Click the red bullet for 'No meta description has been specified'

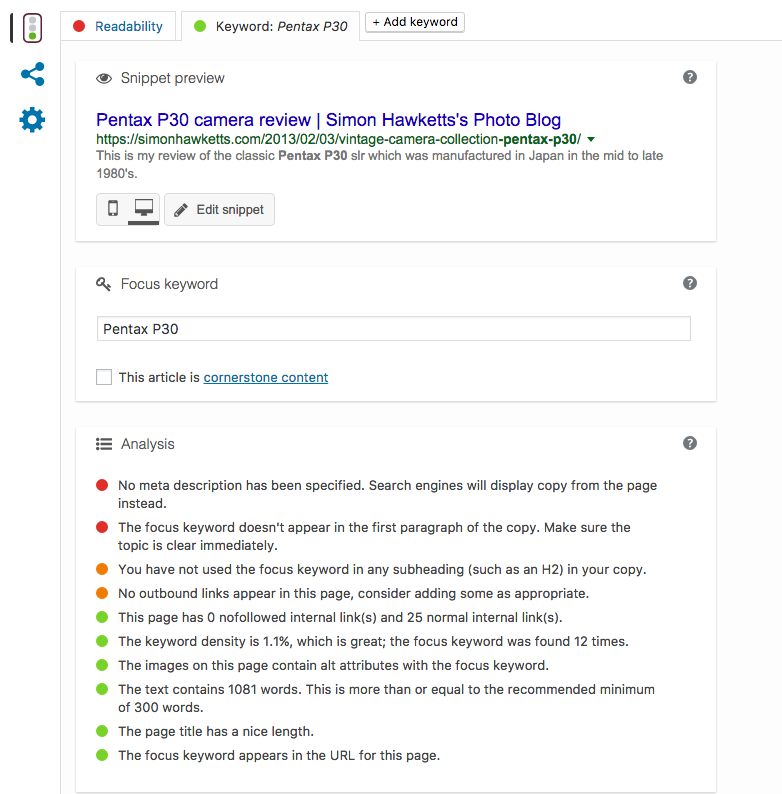102,485
